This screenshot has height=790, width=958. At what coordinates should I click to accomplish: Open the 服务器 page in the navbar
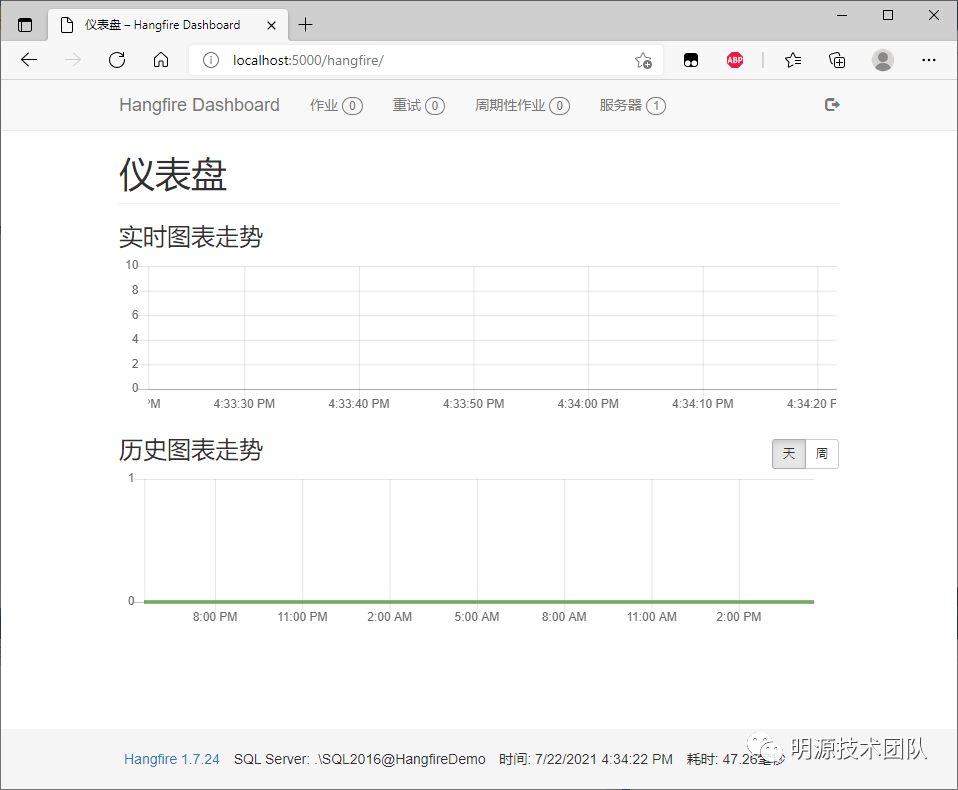(632, 105)
